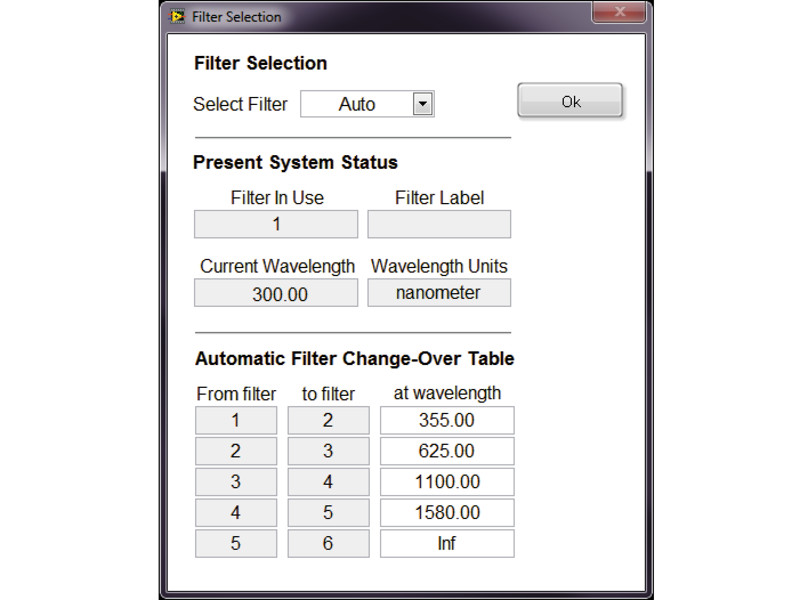Select the to filter cell showing 4

tap(328, 483)
